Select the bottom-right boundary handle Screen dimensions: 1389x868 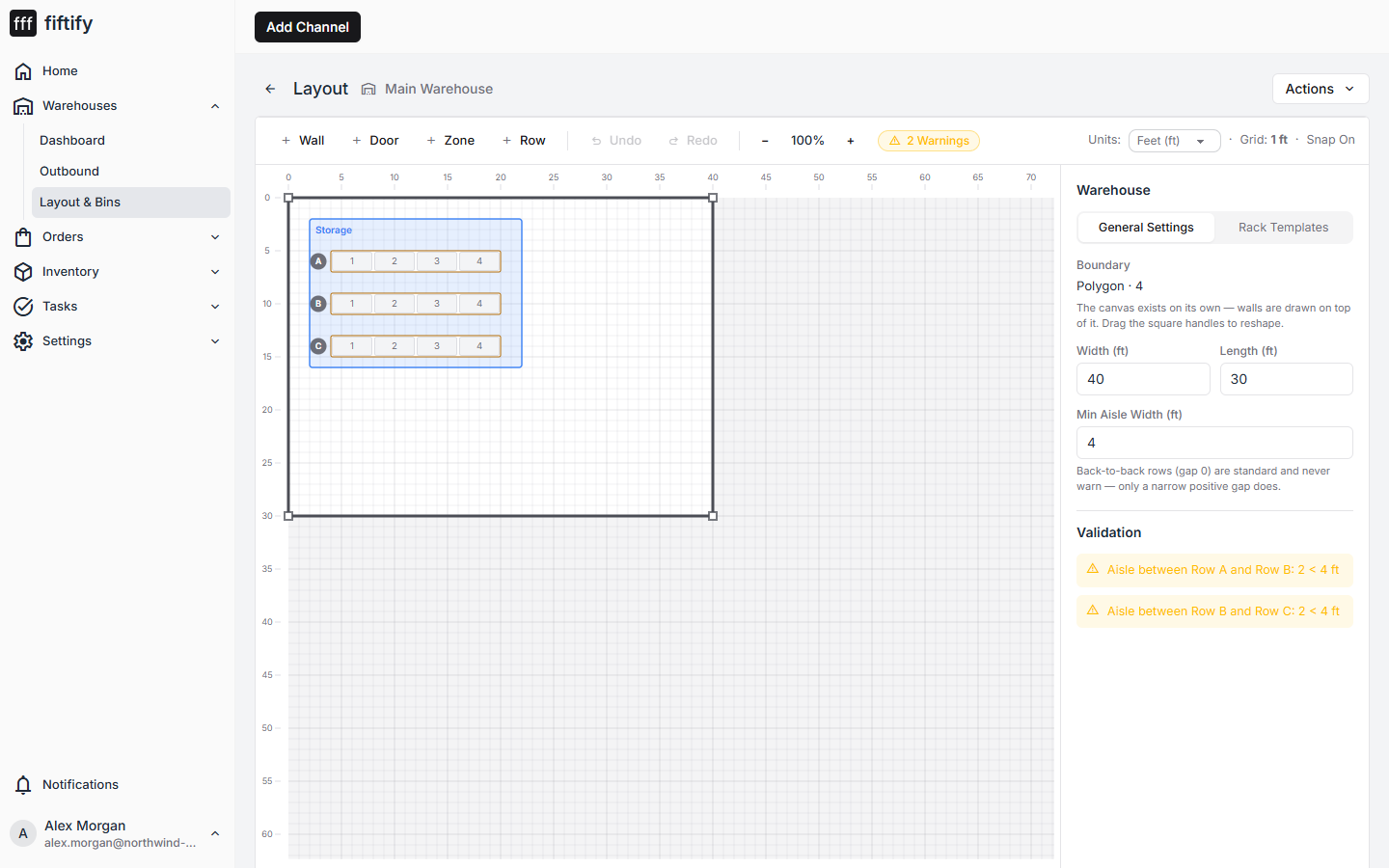pos(713,516)
